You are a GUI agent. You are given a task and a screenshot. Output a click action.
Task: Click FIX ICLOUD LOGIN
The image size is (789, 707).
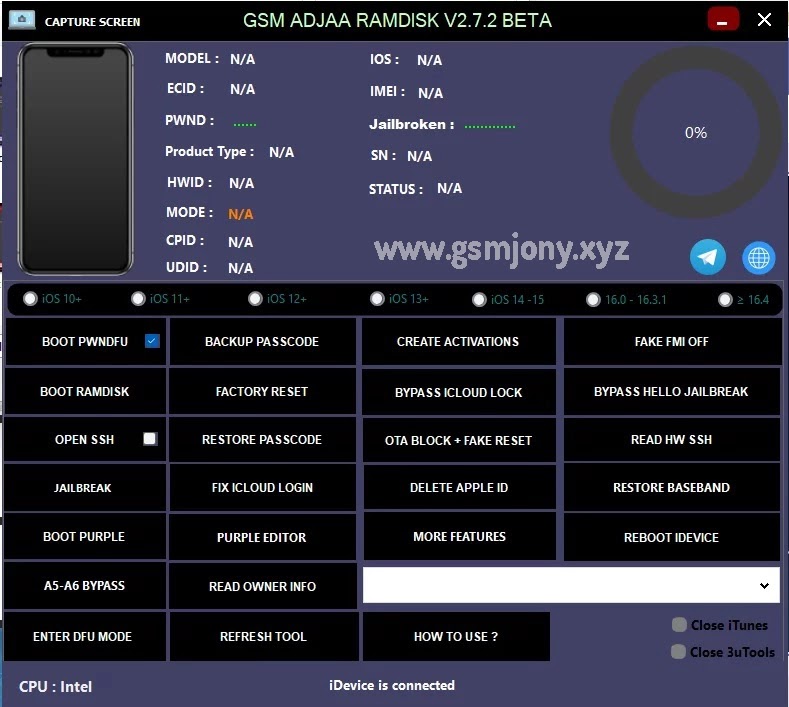point(262,488)
